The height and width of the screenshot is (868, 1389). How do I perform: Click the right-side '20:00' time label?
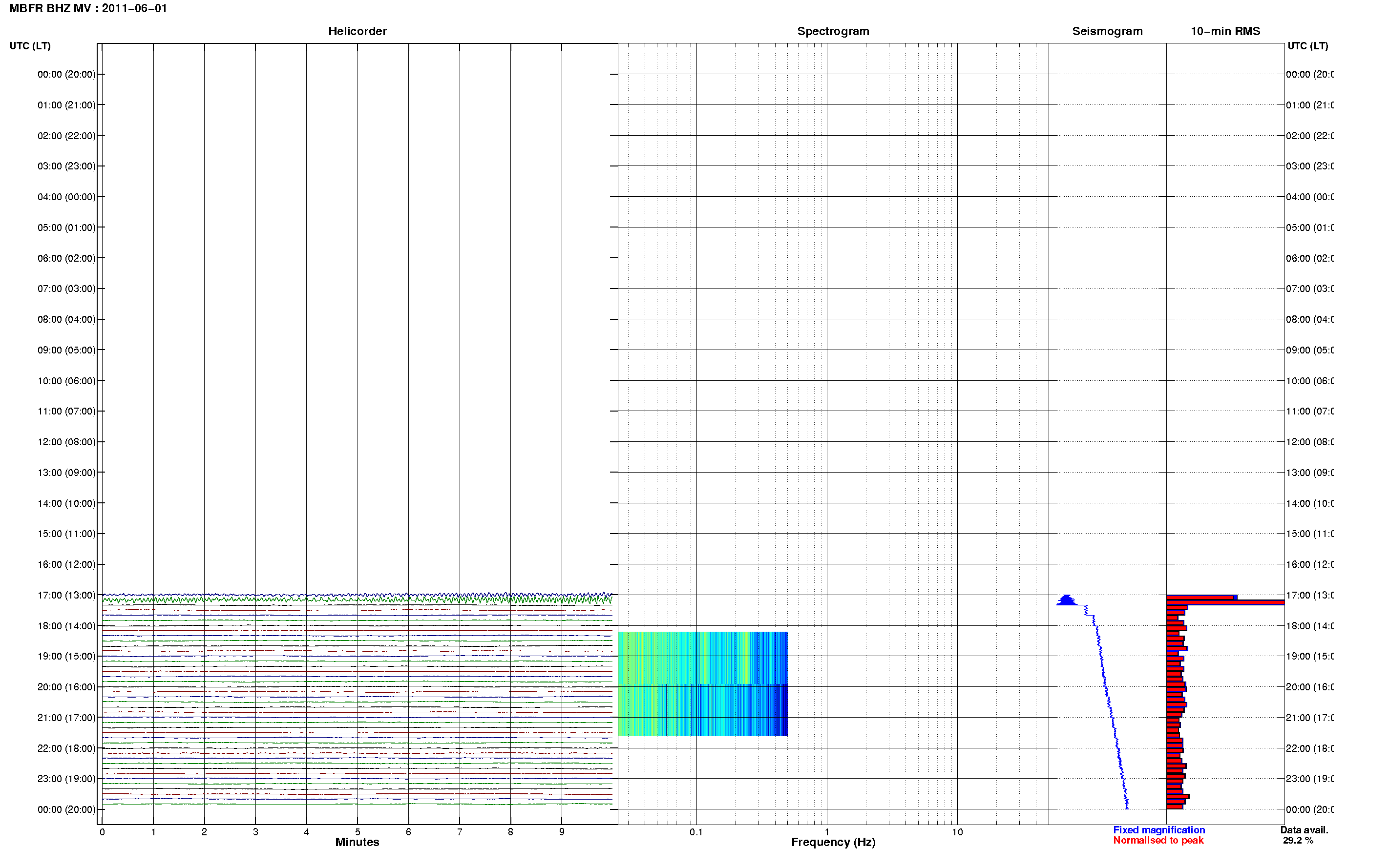(1309, 687)
